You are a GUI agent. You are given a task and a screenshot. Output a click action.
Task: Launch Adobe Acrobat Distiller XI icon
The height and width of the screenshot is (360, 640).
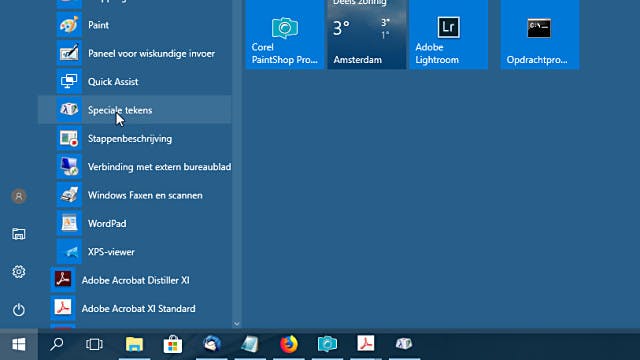point(63,280)
